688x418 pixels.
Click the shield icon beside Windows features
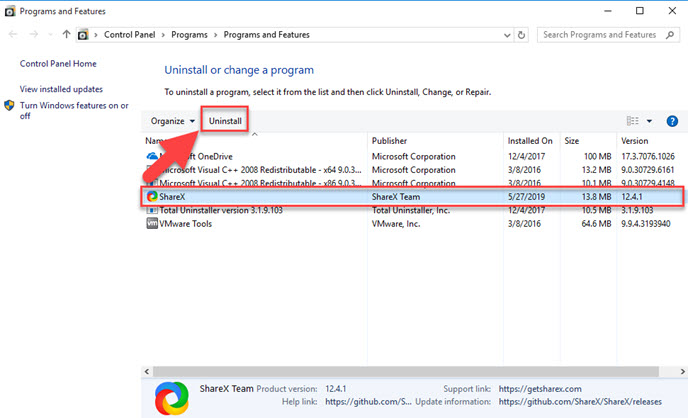click(9, 105)
